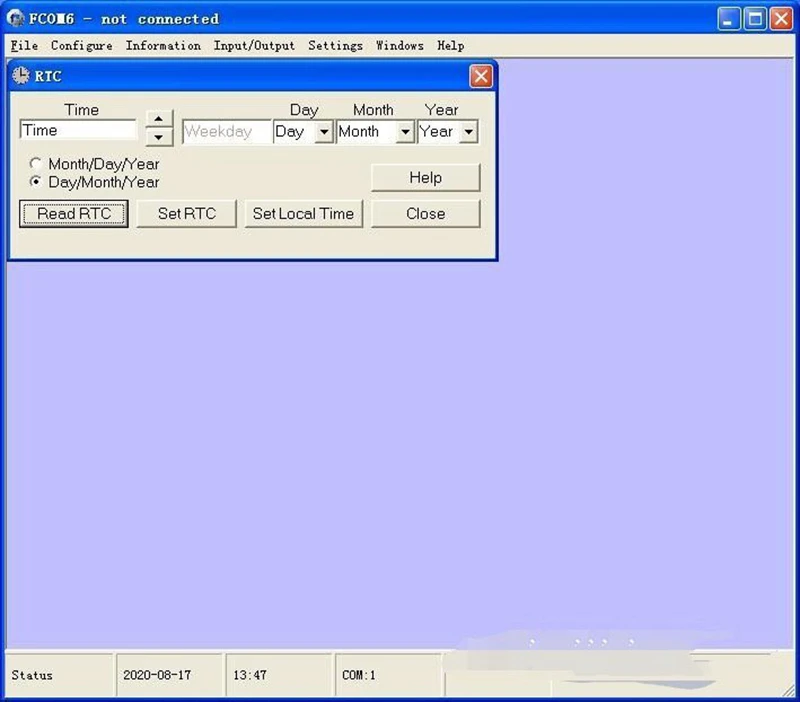Decrease time with the down spinner arrow
Image resolution: width=800 pixels, height=702 pixels.
pyautogui.click(x=159, y=137)
